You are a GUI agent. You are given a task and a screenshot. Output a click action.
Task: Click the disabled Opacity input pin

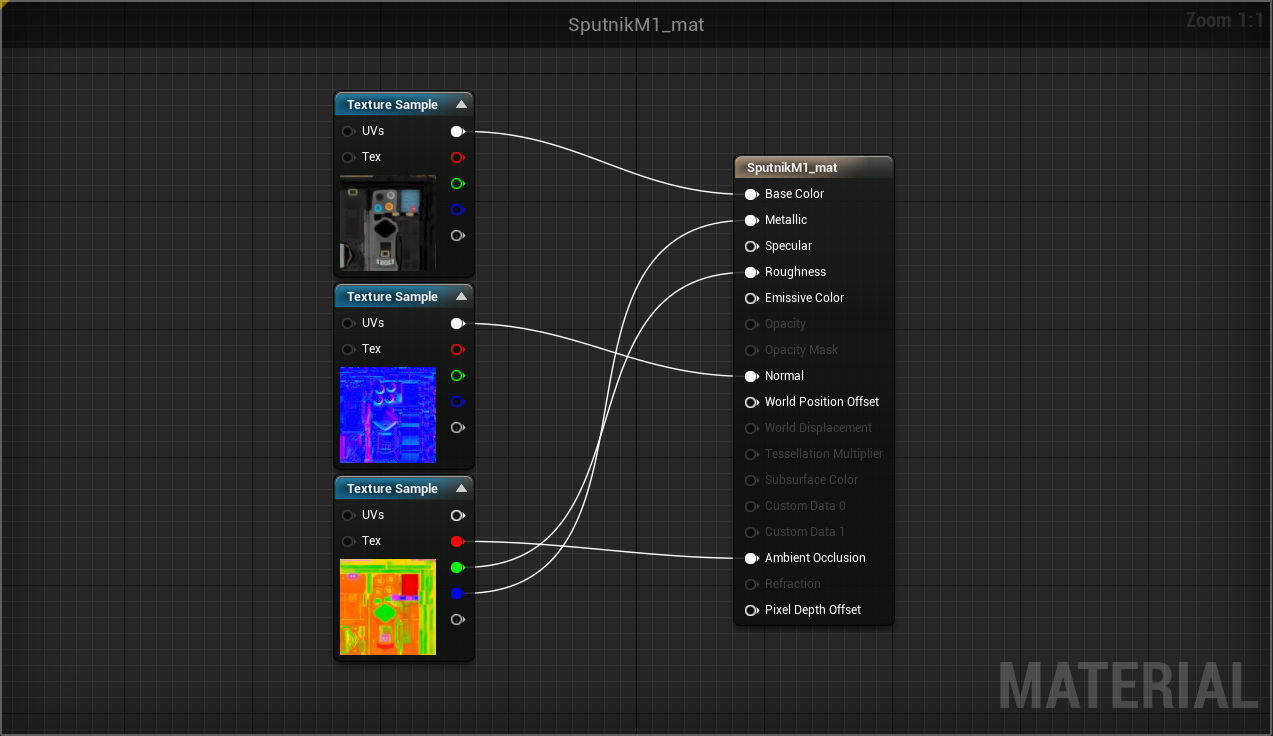pyautogui.click(x=751, y=324)
